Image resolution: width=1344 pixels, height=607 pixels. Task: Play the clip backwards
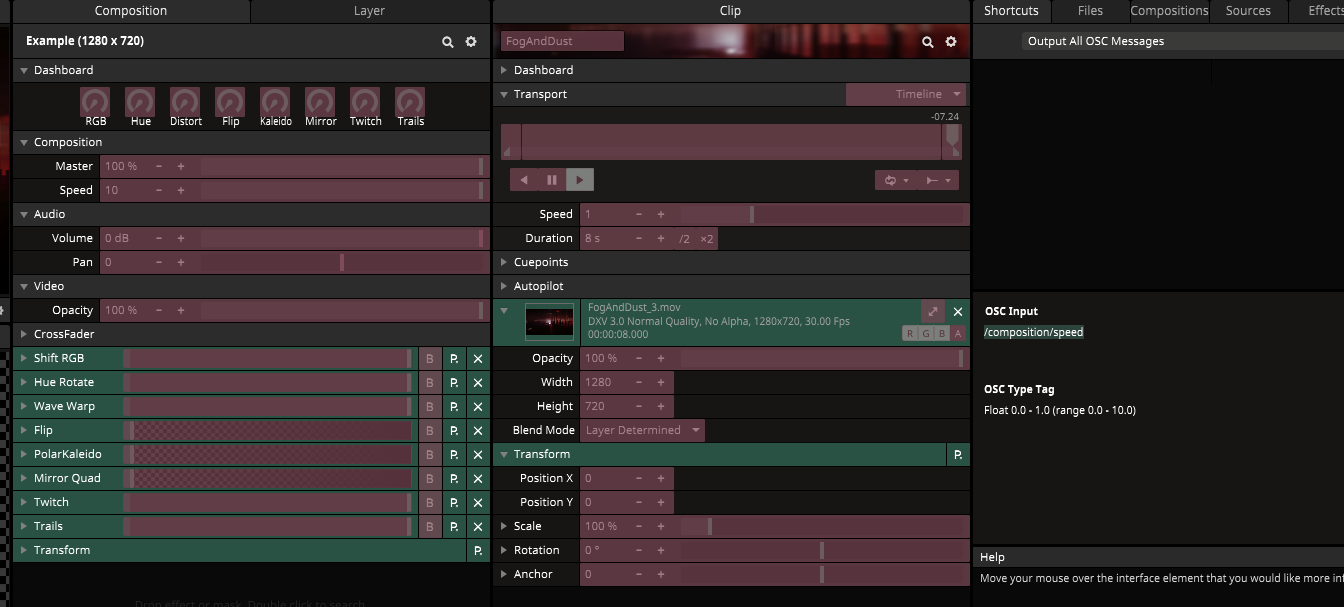[x=524, y=180]
